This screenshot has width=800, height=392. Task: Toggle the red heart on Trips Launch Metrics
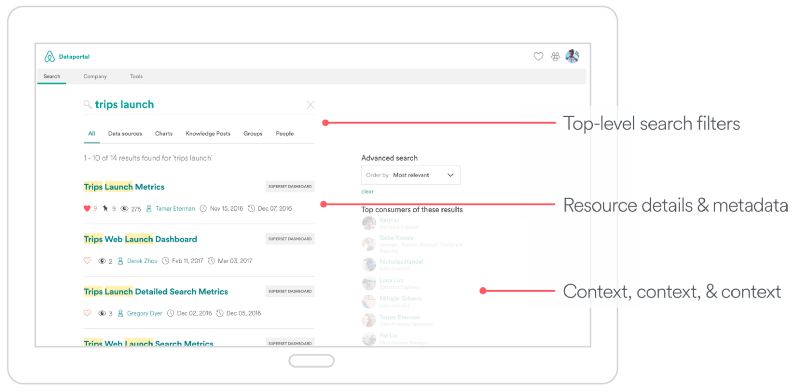[87, 208]
